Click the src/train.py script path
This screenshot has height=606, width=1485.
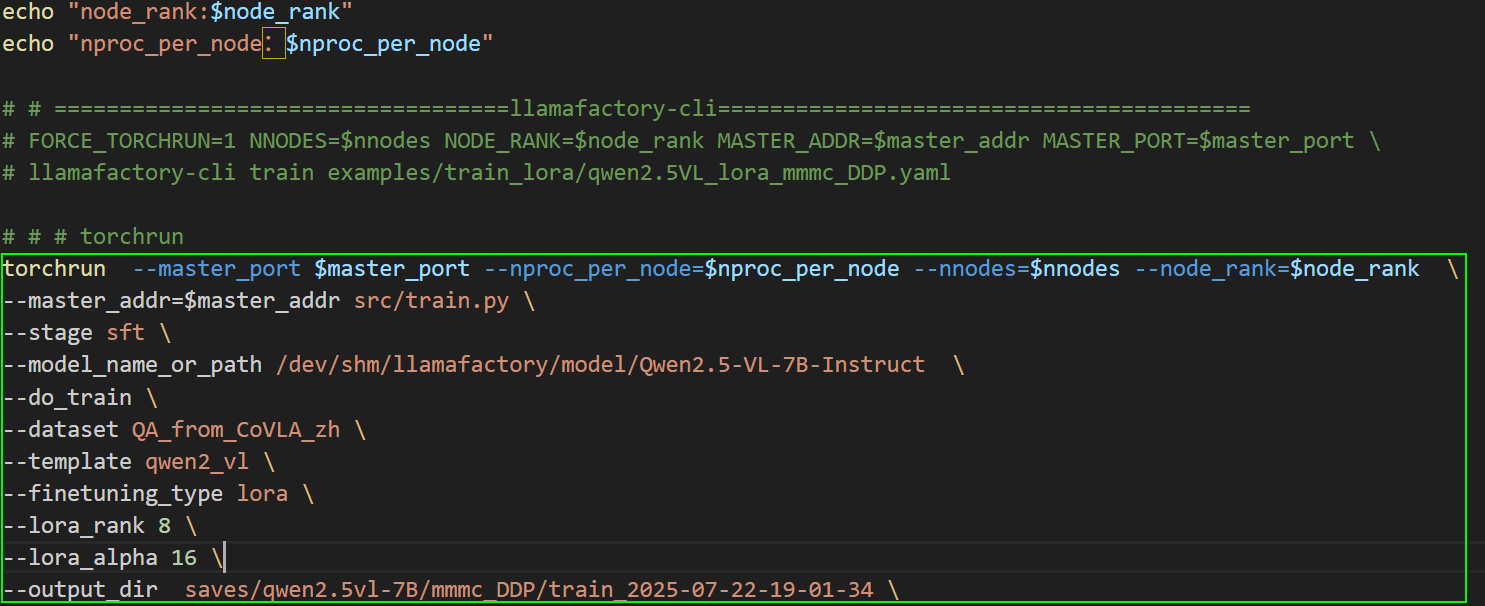(432, 301)
